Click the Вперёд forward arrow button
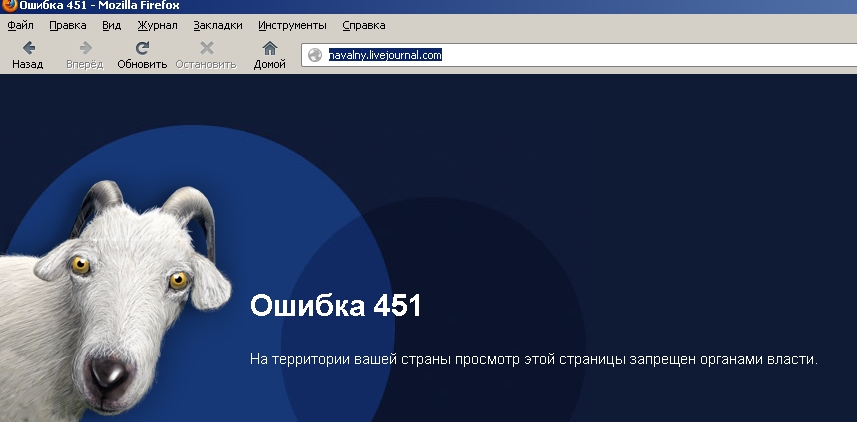The height and width of the screenshot is (422, 857). [x=85, y=55]
